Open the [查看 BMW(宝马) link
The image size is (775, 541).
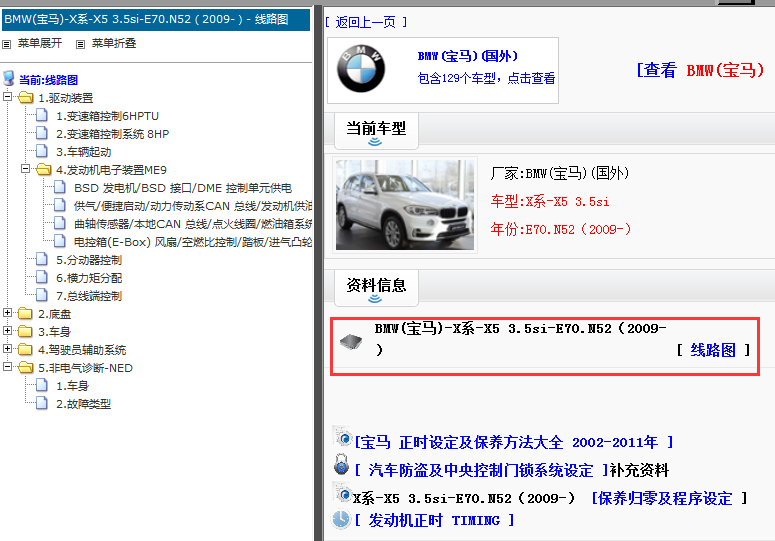tap(700, 70)
